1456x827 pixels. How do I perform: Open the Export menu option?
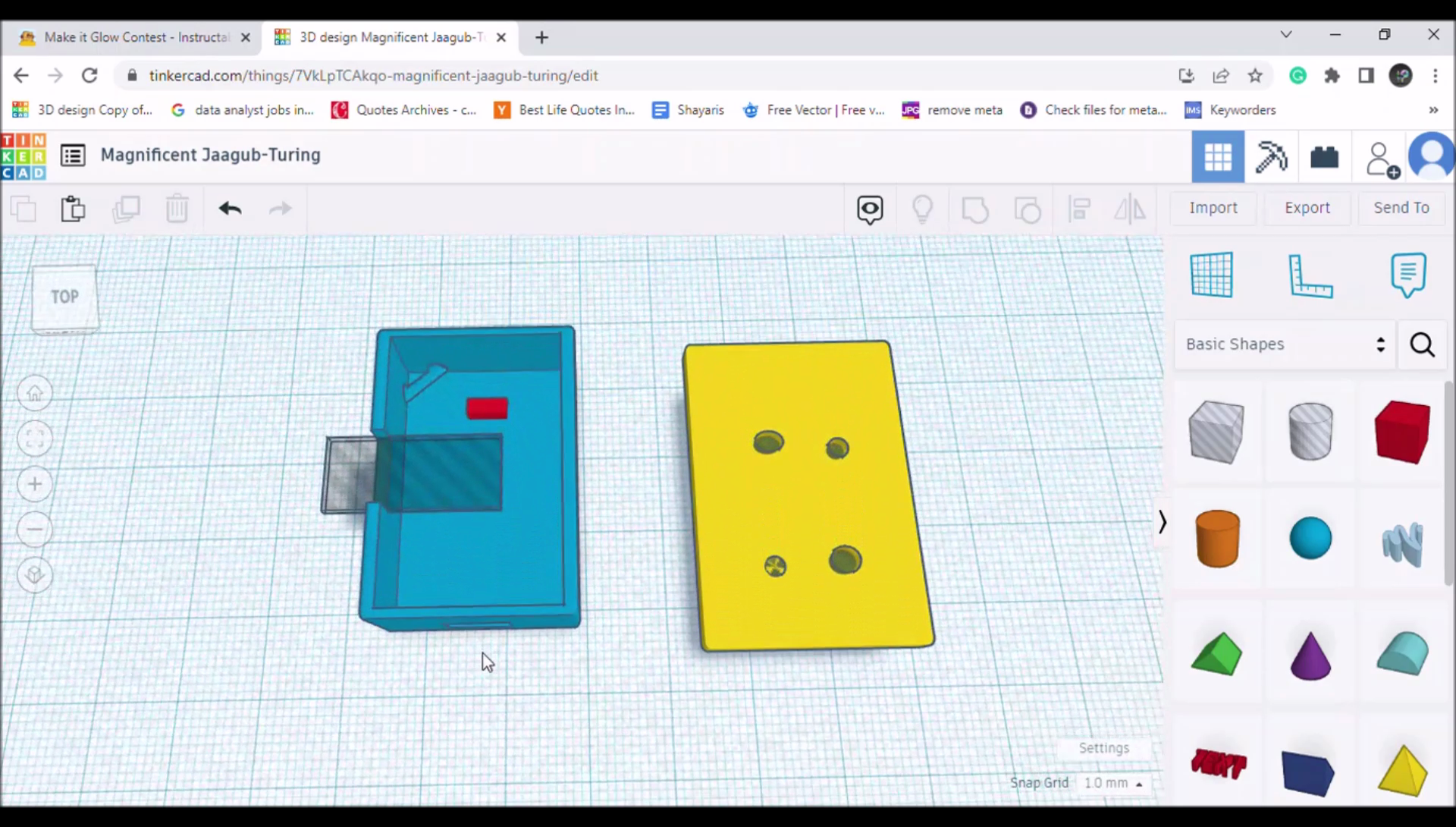coord(1308,207)
